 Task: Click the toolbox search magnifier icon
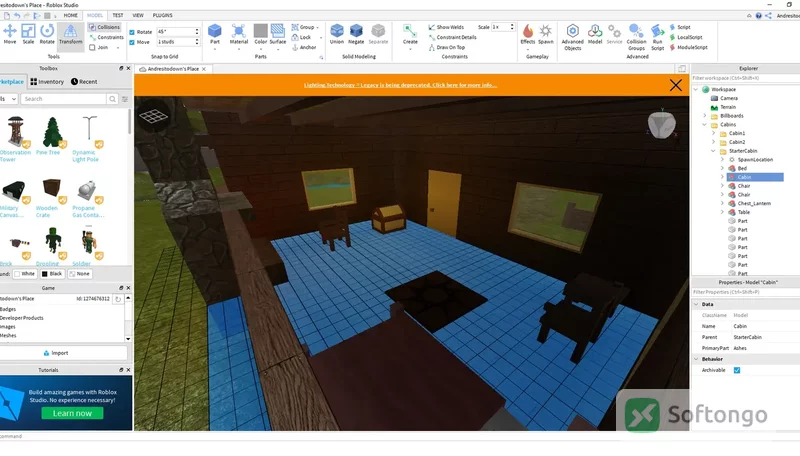[112, 99]
